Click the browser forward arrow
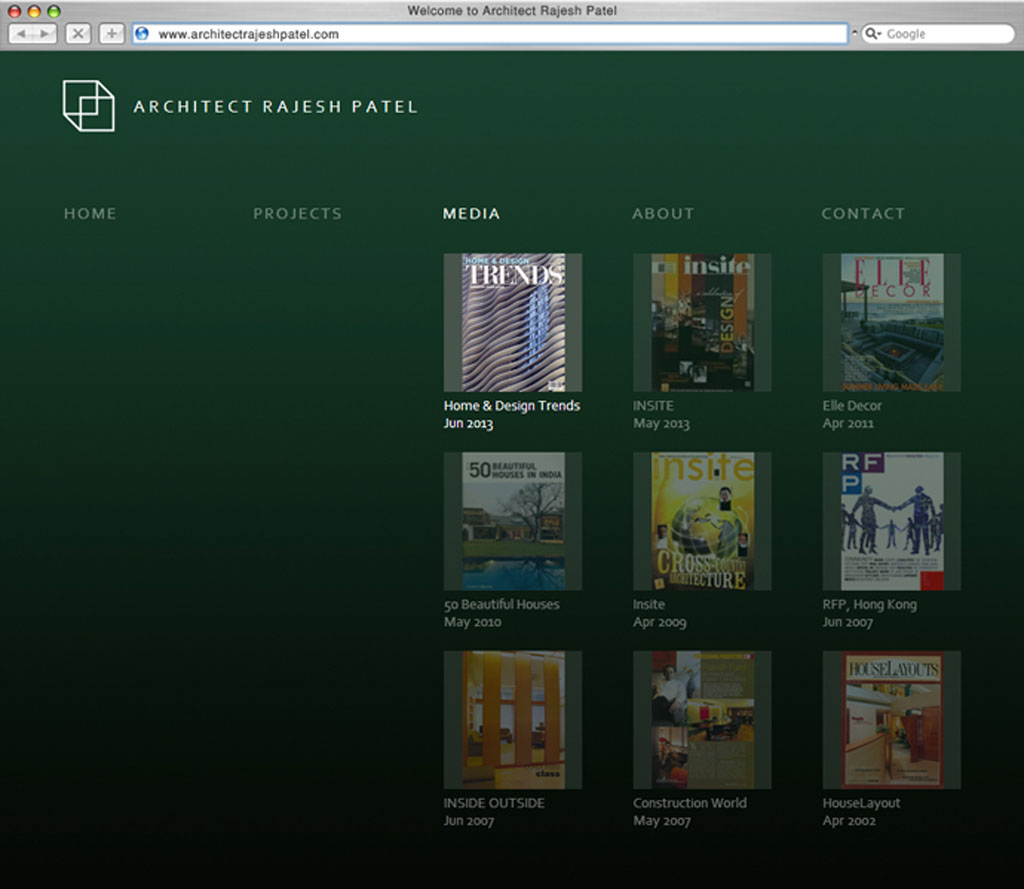This screenshot has height=889, width=1024. pyautogui.click(x=44, y=33)
